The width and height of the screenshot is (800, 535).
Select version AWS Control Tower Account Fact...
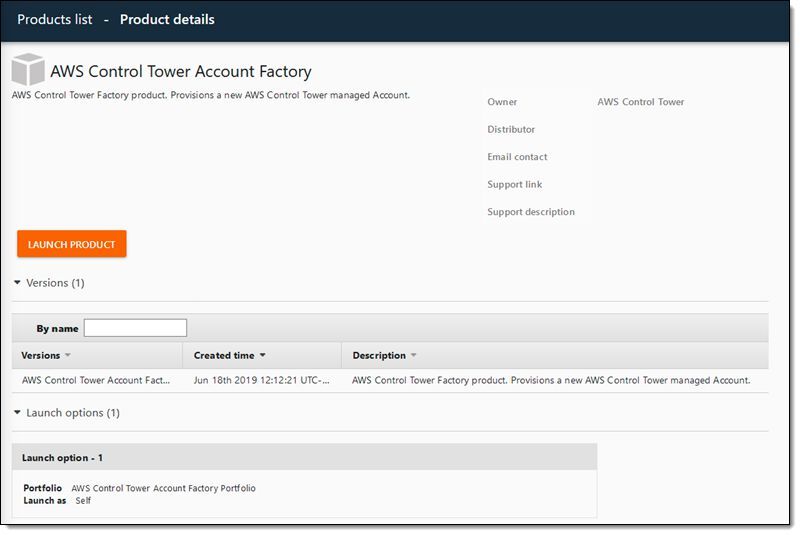point(96,380)
